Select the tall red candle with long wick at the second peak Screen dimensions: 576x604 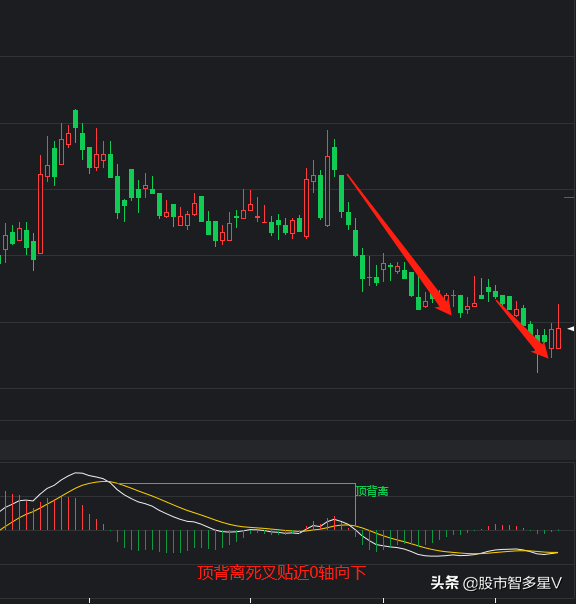click(x=327, y=178)
